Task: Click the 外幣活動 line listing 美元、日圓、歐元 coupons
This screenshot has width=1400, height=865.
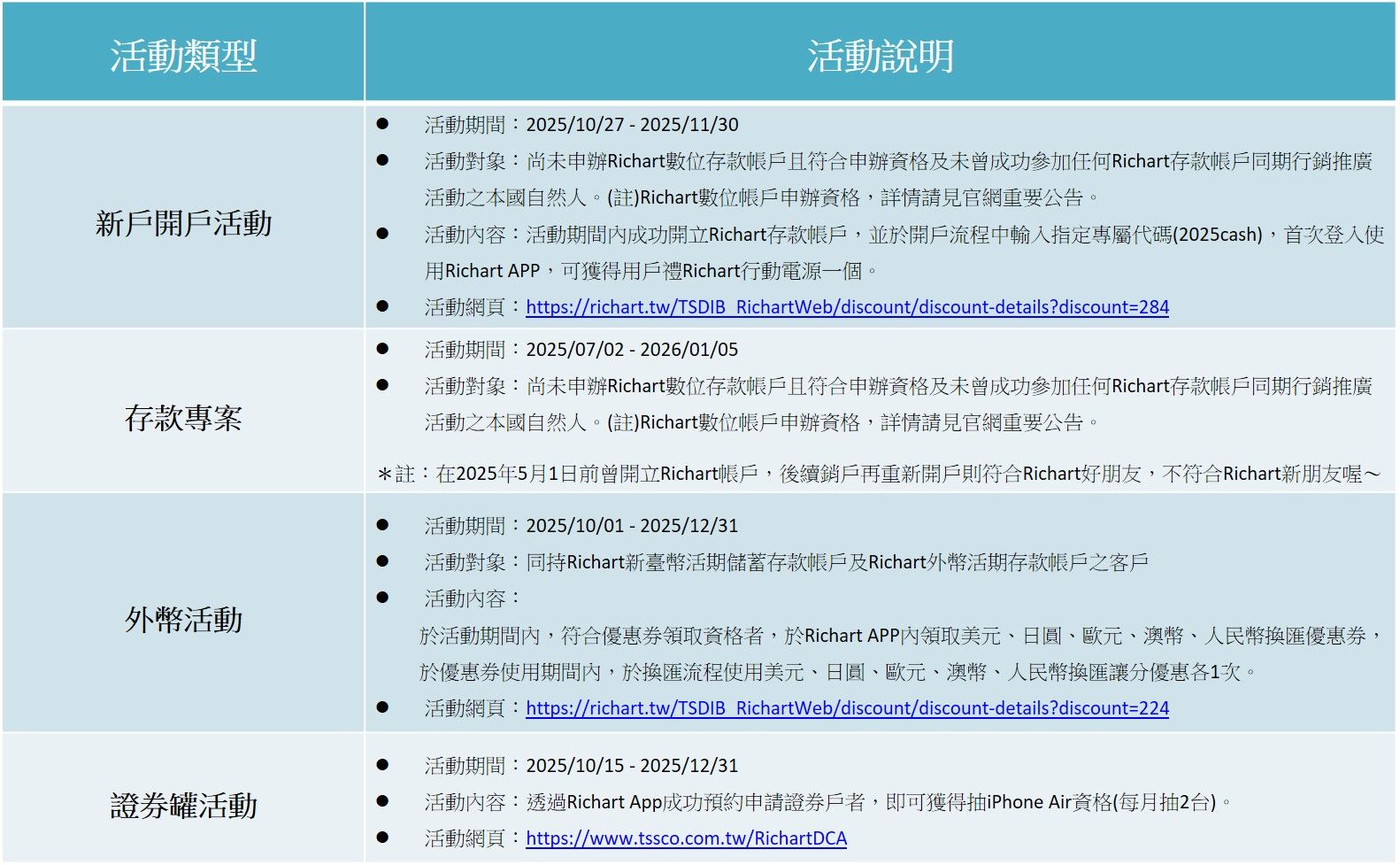Action: coord(901,636)
